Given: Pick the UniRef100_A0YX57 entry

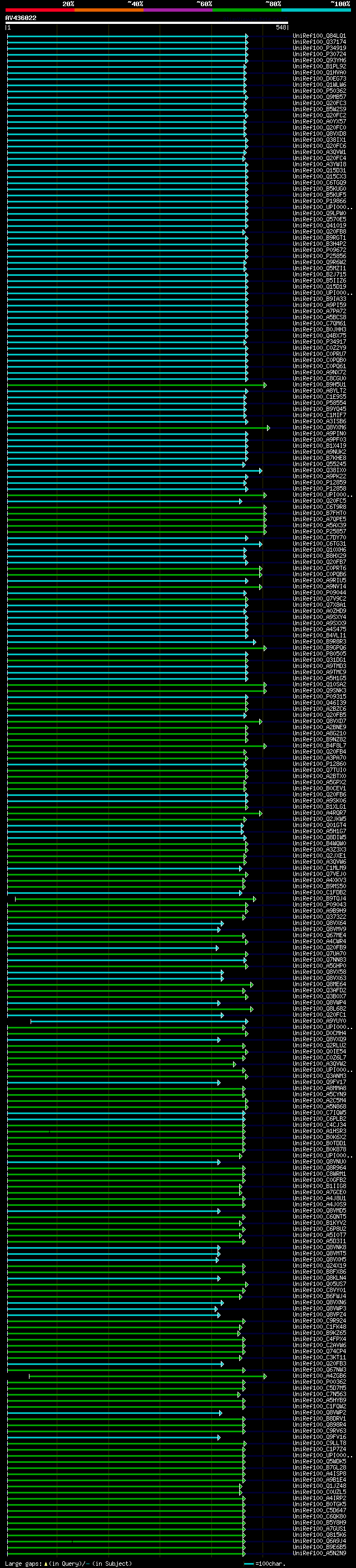Looking at the screenshot, I should [x=319, y=121].
